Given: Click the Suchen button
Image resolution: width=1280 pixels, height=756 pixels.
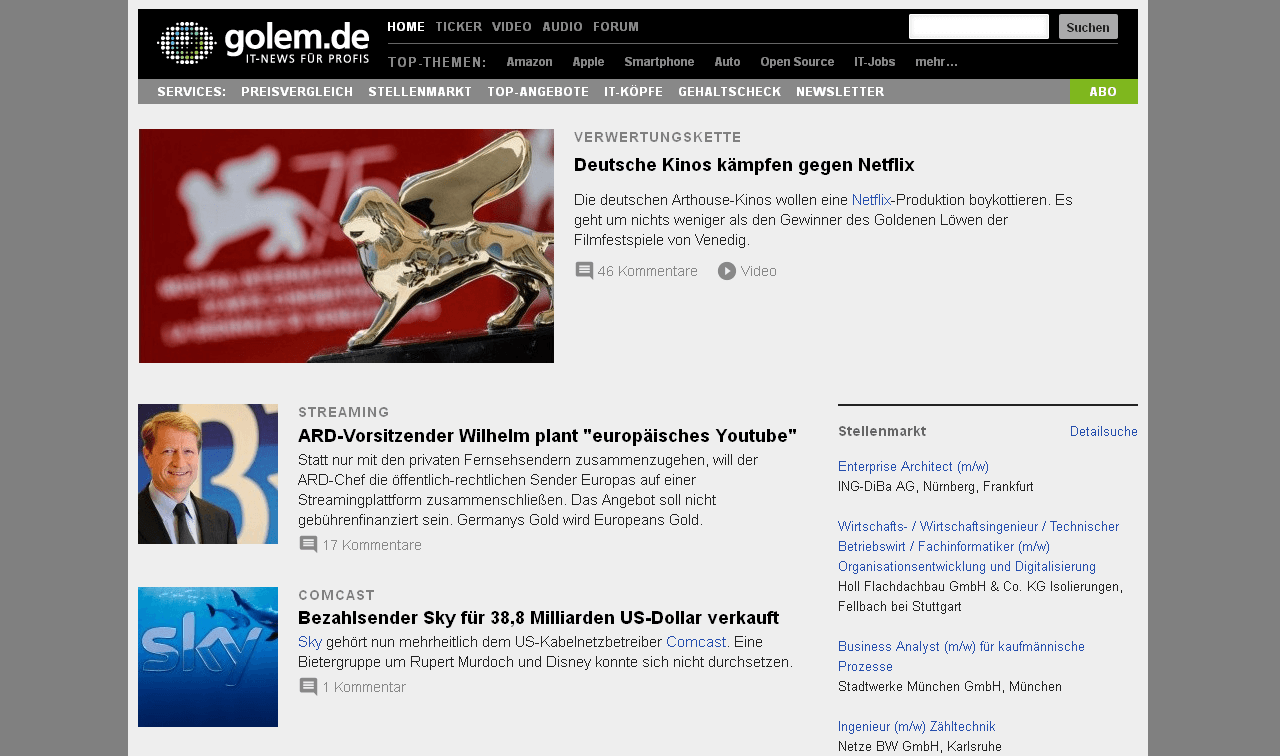Looking at the screenshot, I should pos(1088,27).
